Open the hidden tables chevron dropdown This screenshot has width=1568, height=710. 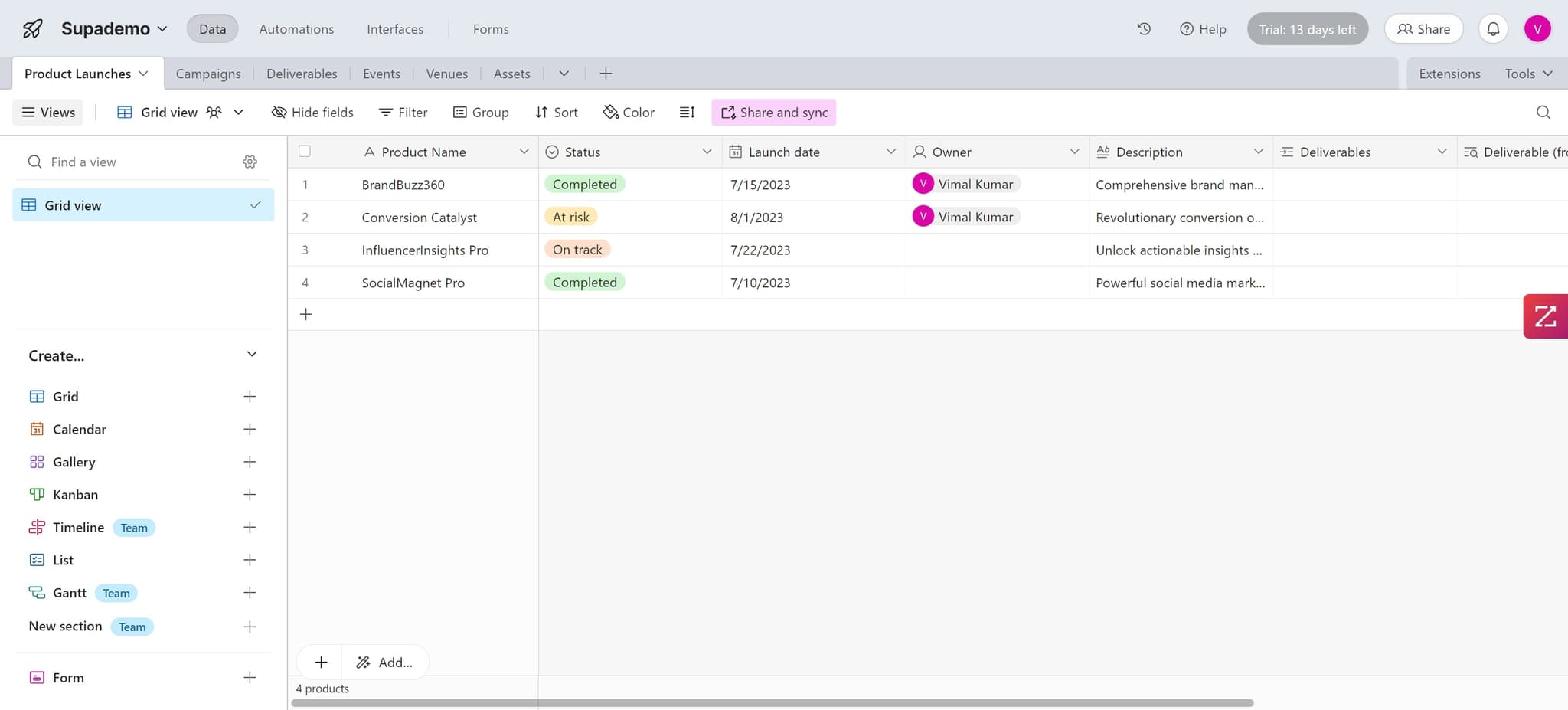563,74
